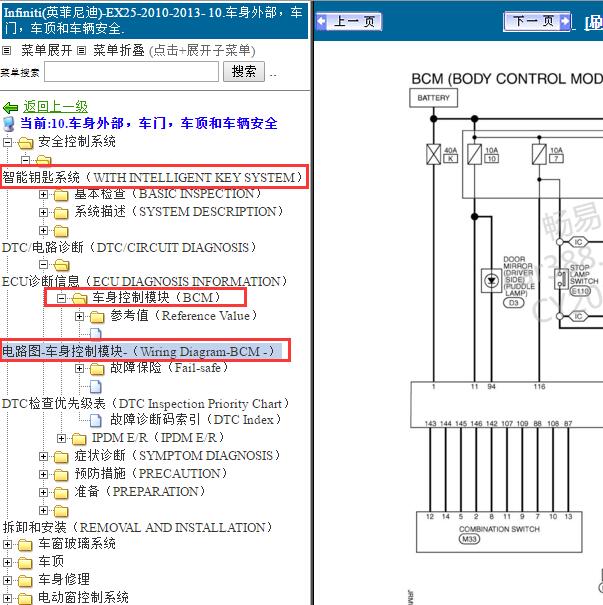Expand the 系统描述 SYSTEM DESCRIPTION node
603x605 pixels.
[x=44, y=212]
